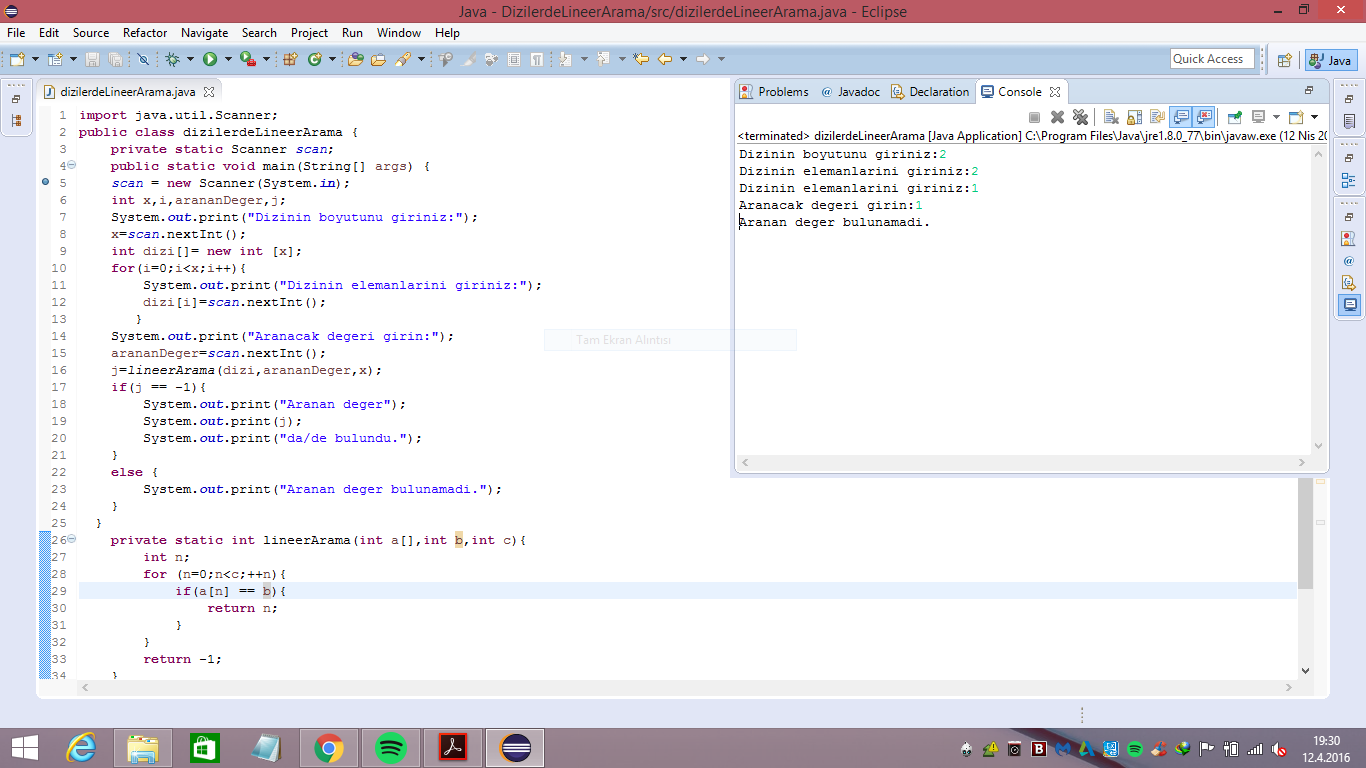Click the Run Last Tool external tools icon

[248, 59]
